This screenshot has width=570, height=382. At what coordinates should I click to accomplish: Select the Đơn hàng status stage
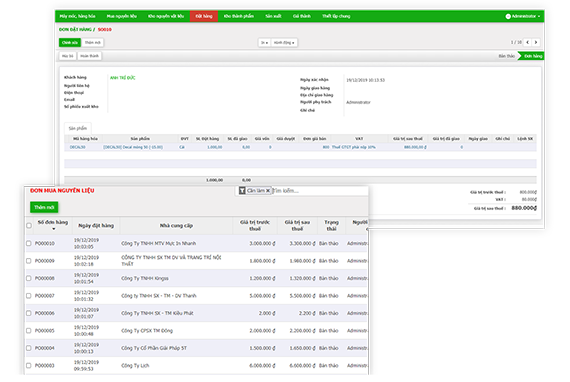[533, 56]
